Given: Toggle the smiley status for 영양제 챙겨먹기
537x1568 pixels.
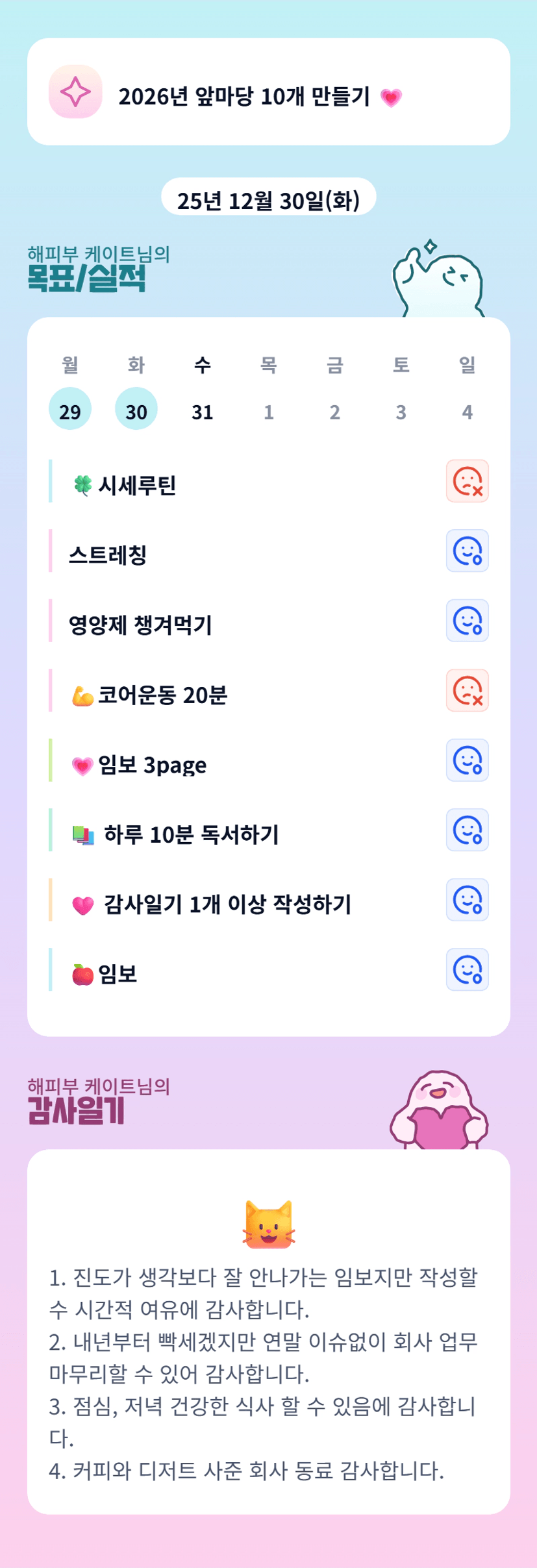Looking at the screenshot, I should (x=467, y=621).
